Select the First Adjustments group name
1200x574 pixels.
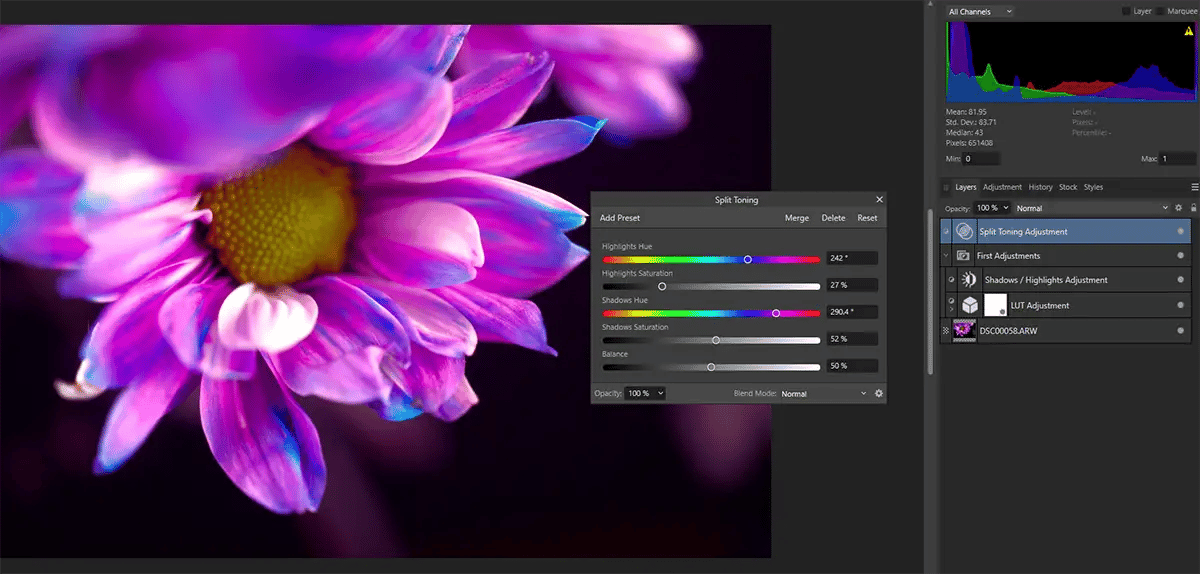pyautogui.click(x=1008, y=256)
